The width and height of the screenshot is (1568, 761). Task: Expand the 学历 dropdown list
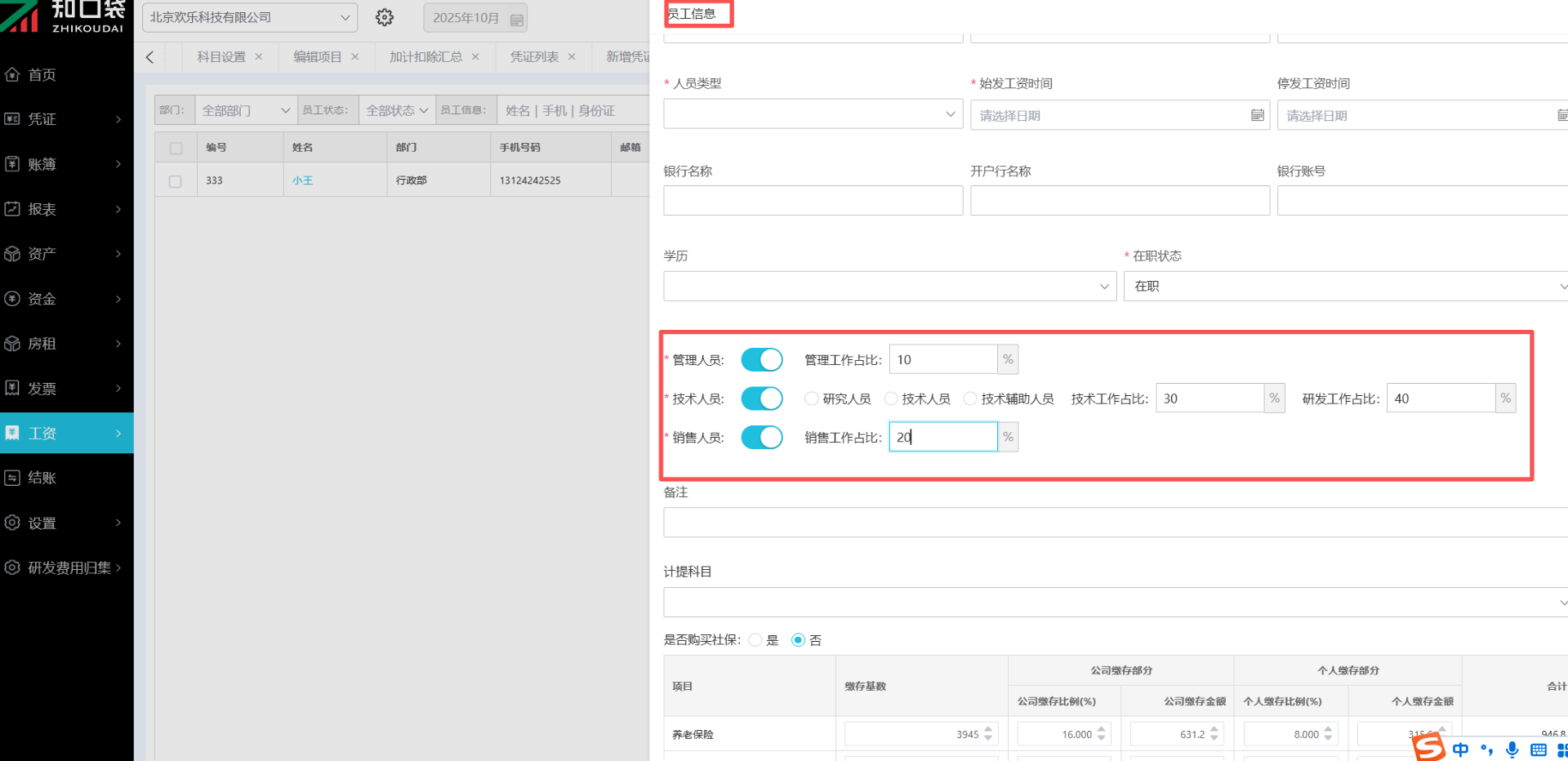tap(889, 287)
